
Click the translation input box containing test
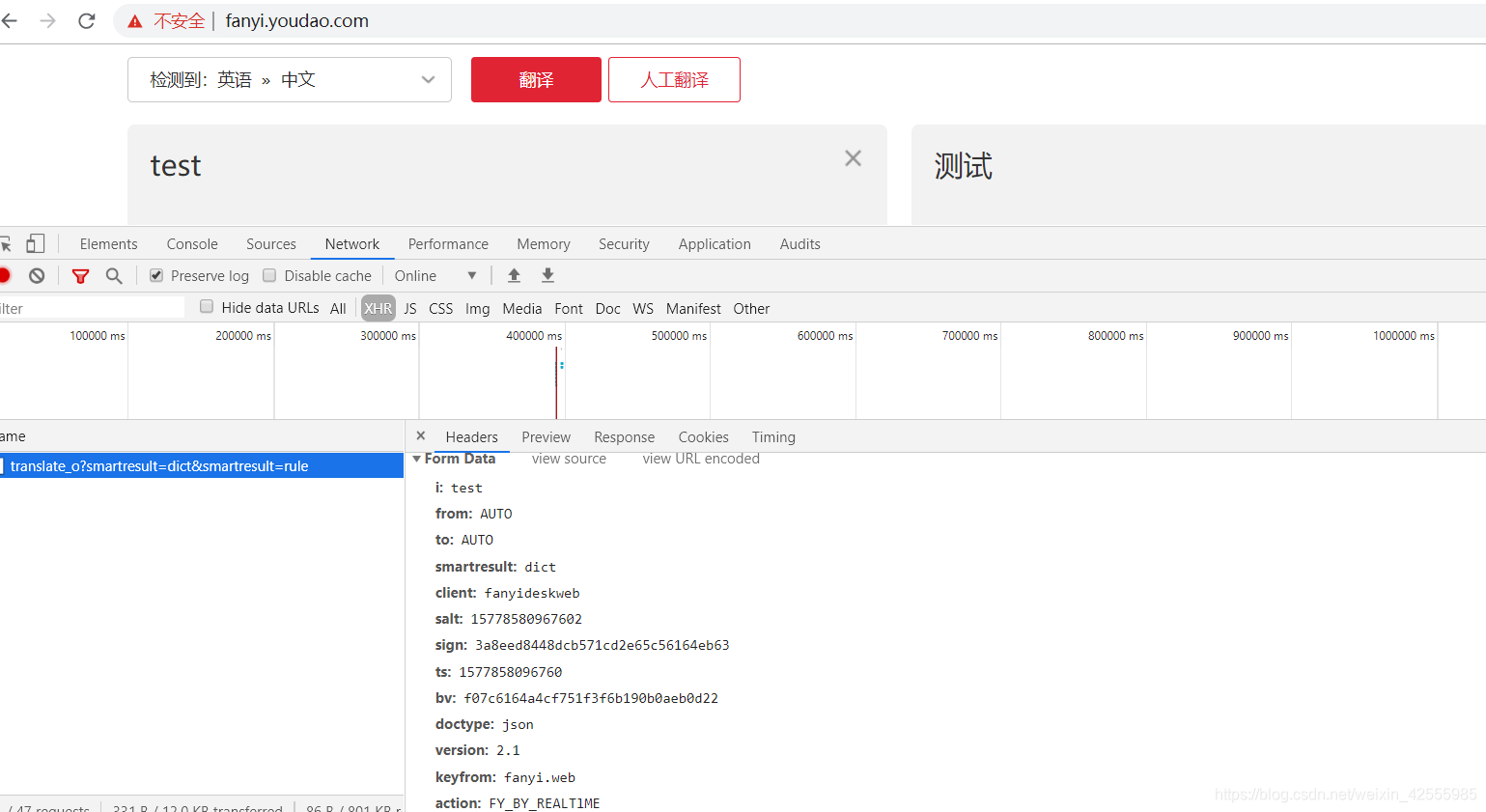(507, 175)
